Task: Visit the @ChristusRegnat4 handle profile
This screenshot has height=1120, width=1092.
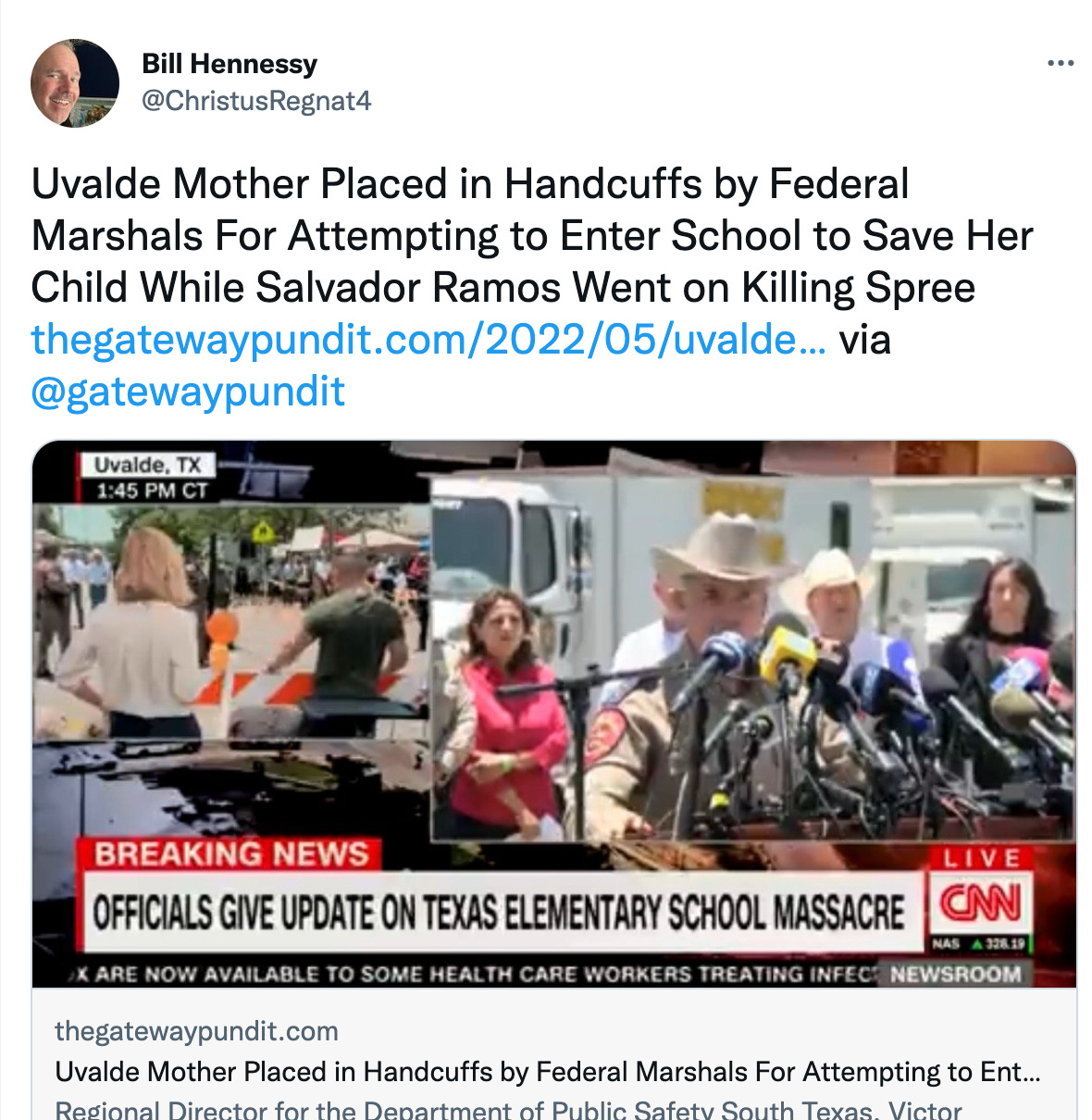Action: pyautogui.click(x=256, y=100)
